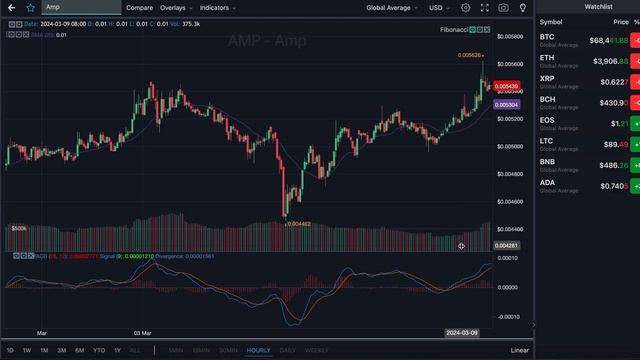Viewport: 640px width, 360px height.
Task: Switch to DAILY interval tab
Action: click(x=288, y=350)
